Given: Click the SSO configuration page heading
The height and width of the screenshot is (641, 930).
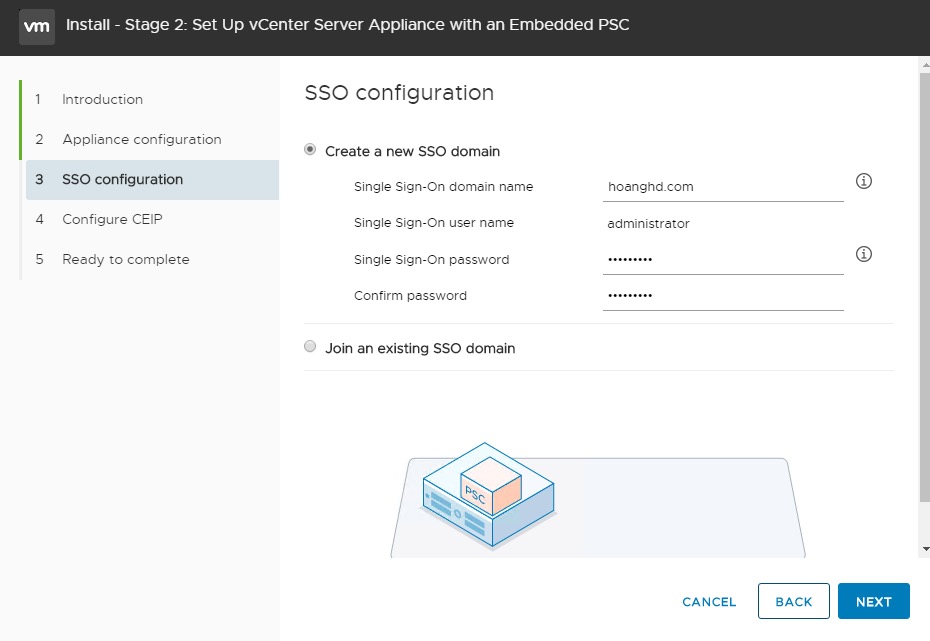Looking at the screenshot, I should [x=399, y=93].
